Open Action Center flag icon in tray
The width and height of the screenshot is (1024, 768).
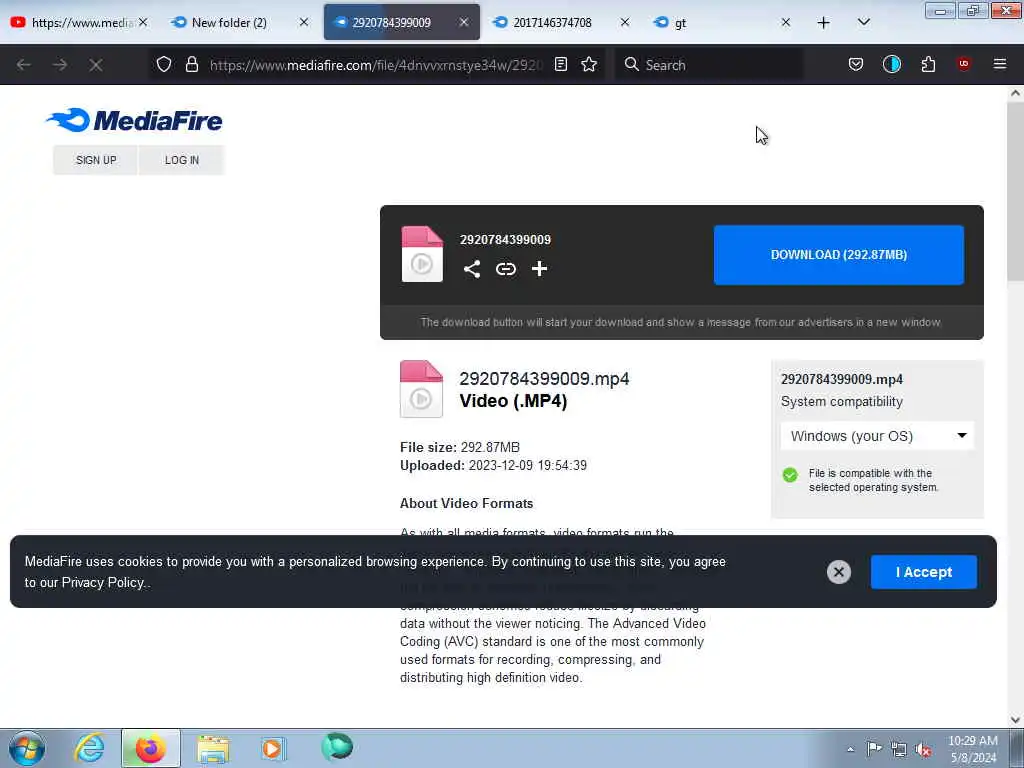coord(874,749)
